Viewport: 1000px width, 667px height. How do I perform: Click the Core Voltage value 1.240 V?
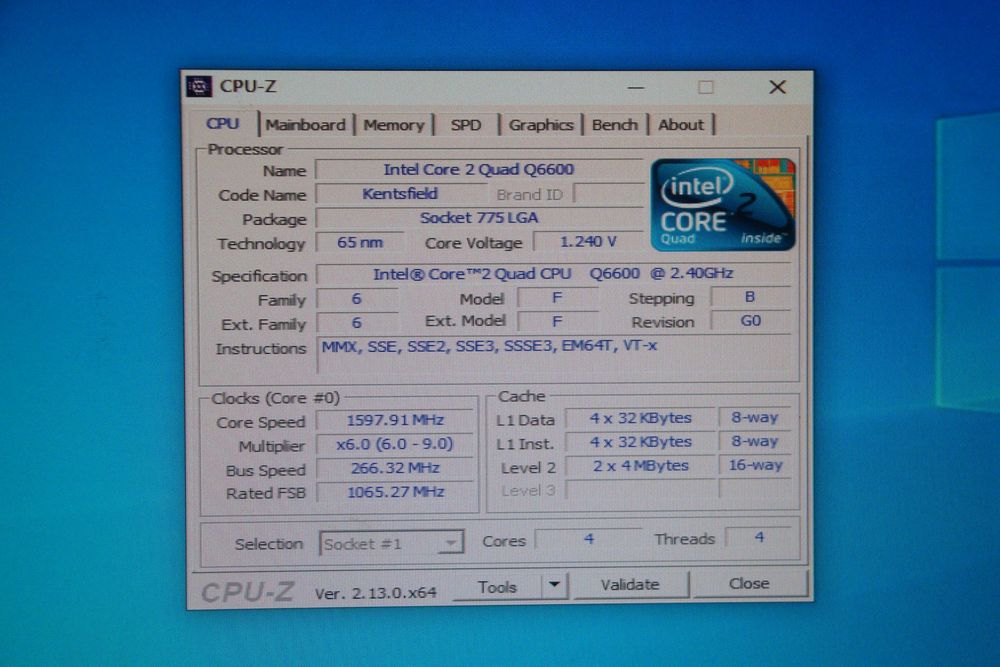point(588,242)
